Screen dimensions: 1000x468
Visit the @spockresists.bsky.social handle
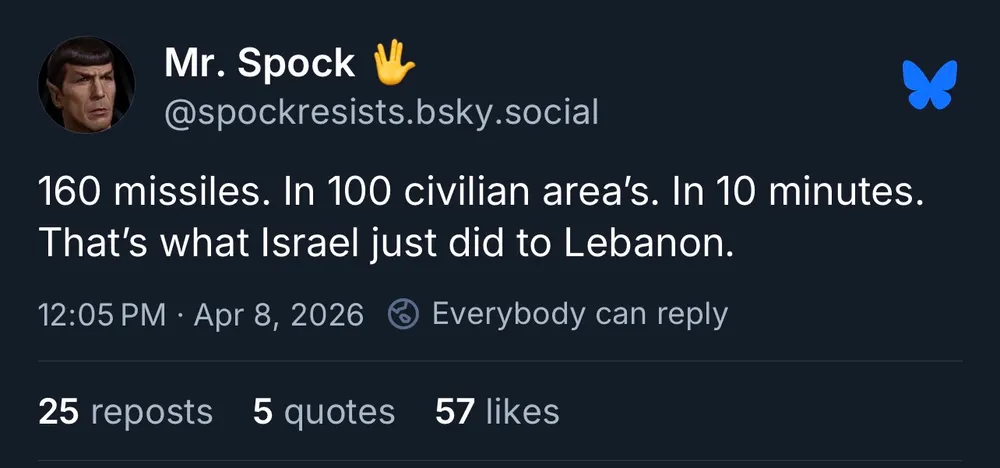click(x=380, y=112)
